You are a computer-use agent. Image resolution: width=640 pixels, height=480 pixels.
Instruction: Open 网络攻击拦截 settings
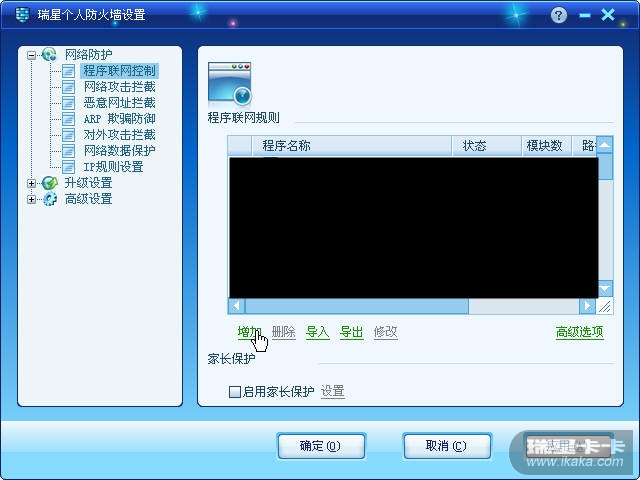pyautogui.click(x=119, y=87)
